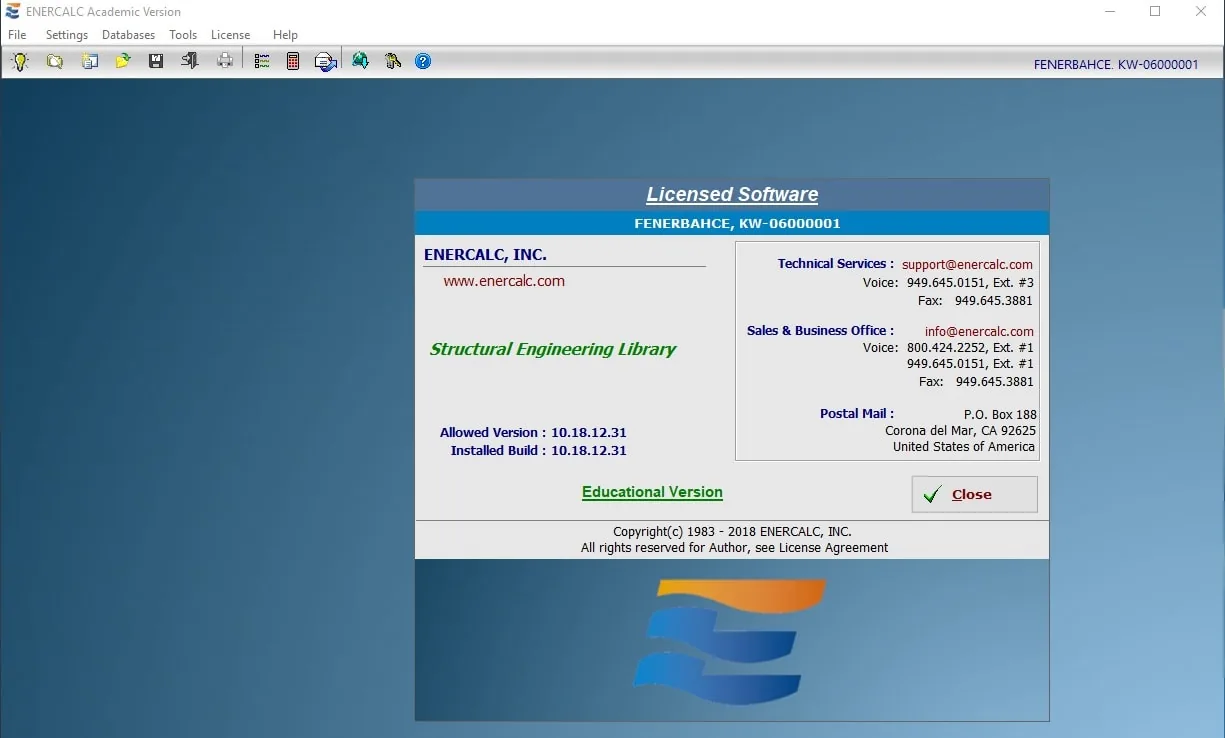Viewport: 1225px width, 738px height.
Task: Click the floppy disk save icon
Action: click(x=156, y=62)
